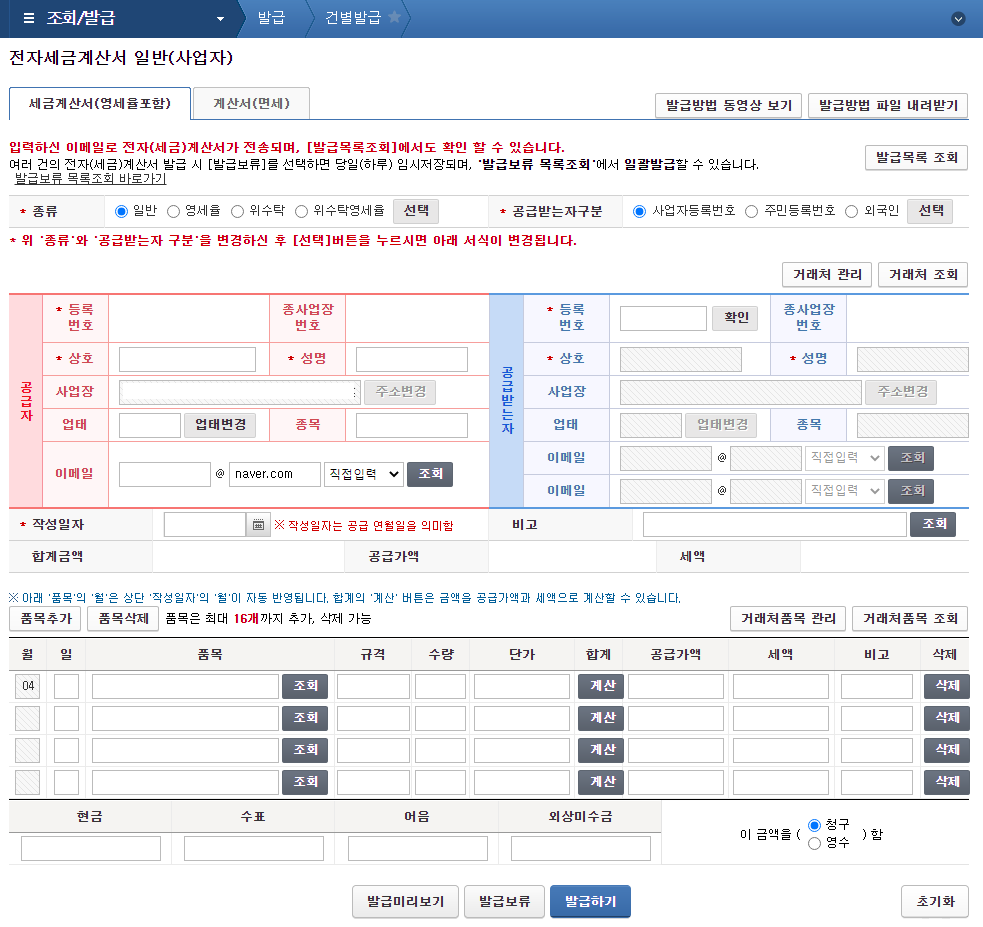Click 선택 button next to 공급받는자구분

[x=930, y=211]
